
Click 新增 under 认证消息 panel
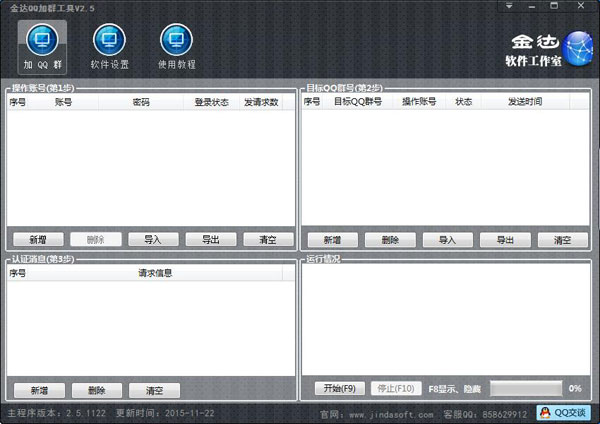pos(39,390)
